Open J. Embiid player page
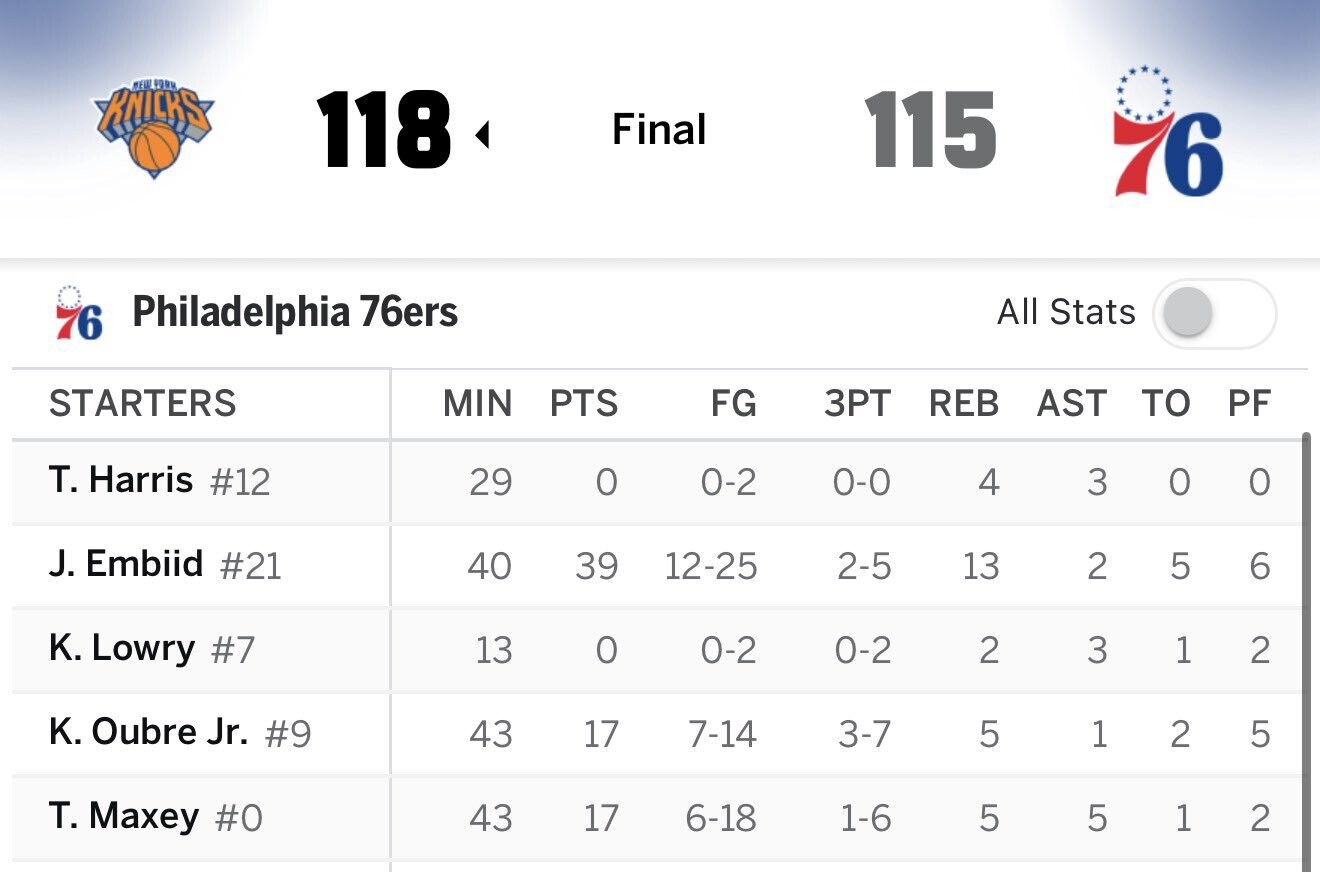The width and height of the screenshot is (1320, 872). 126,565
